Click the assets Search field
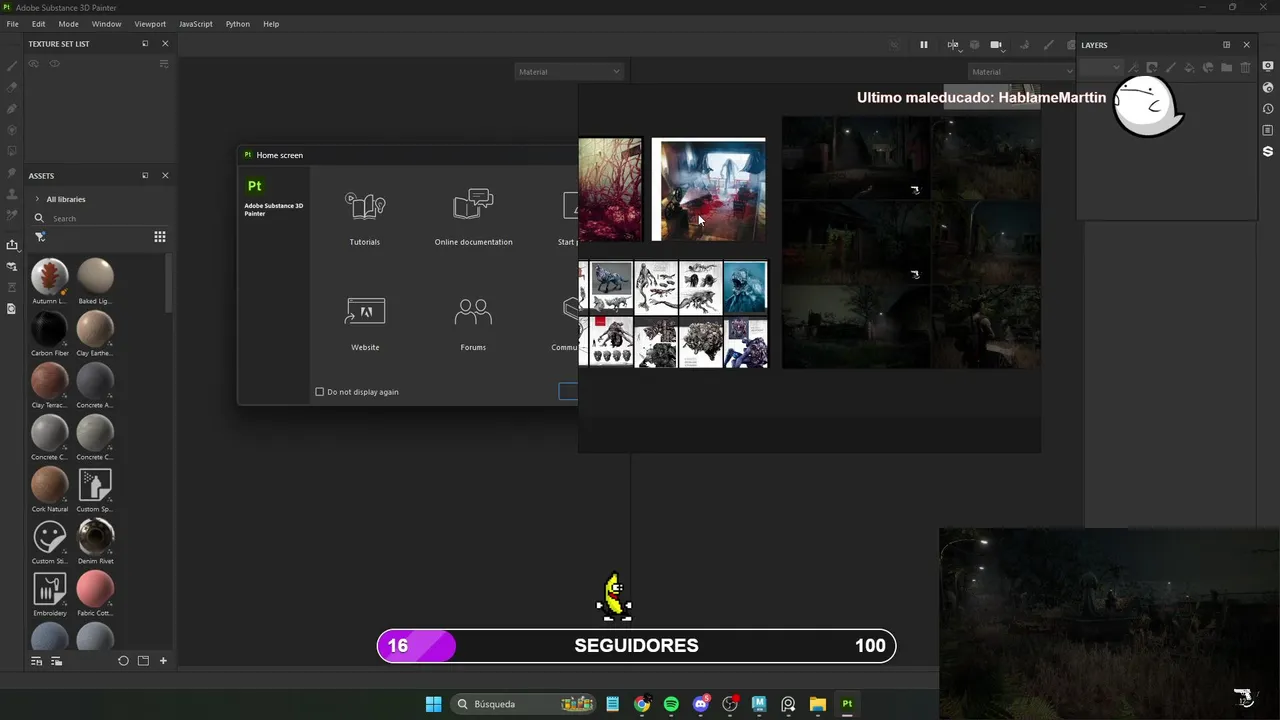The height and width of the screenshot is (720, 1280). (x=100, y=218)
